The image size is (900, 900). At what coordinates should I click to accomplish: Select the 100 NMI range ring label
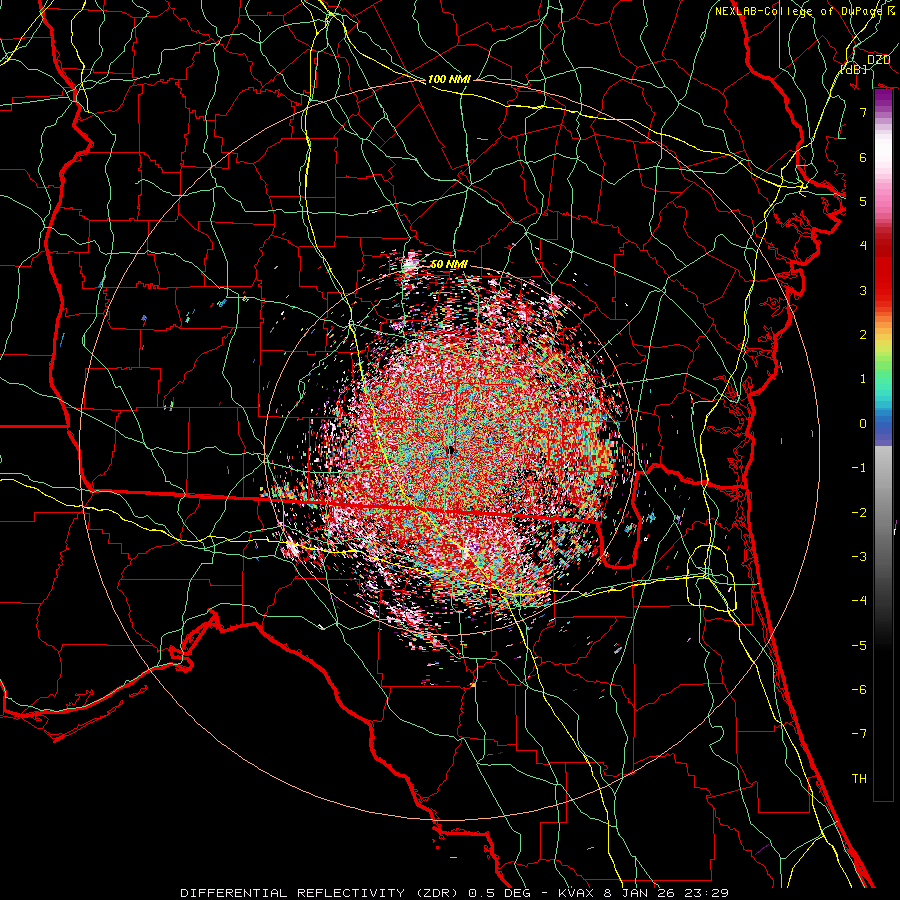click(x=449, y=79)
